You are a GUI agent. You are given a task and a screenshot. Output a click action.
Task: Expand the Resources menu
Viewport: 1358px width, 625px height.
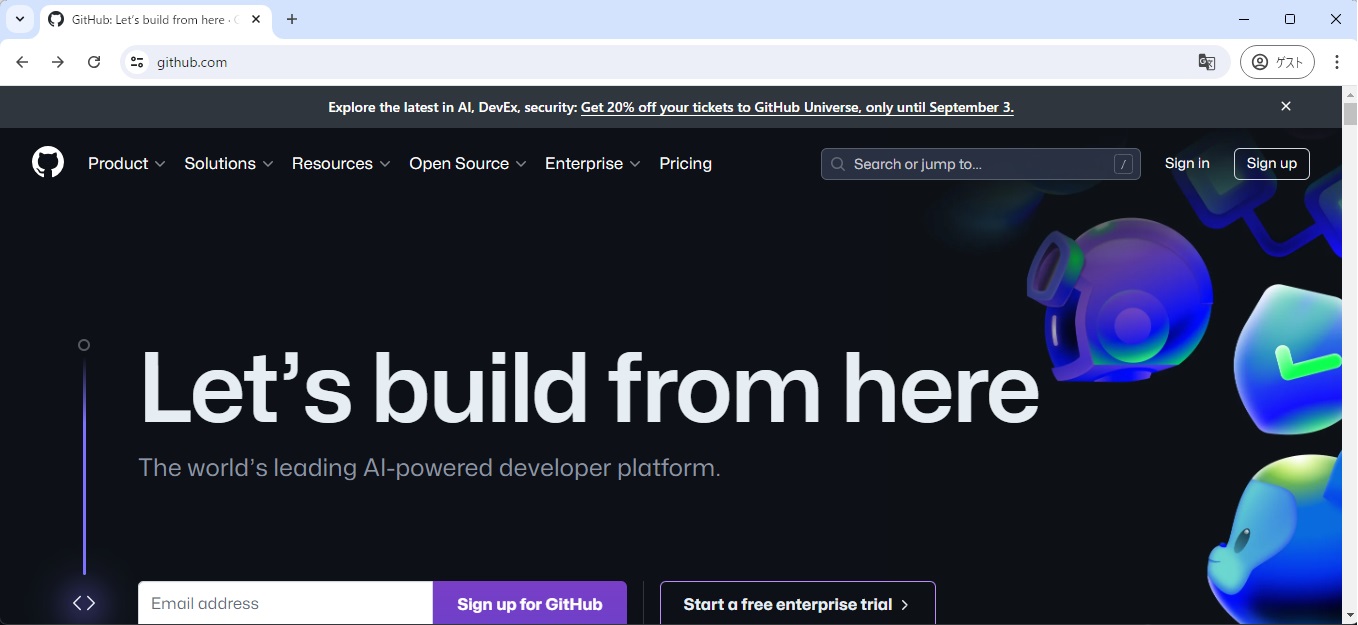(x=341, y=163)
